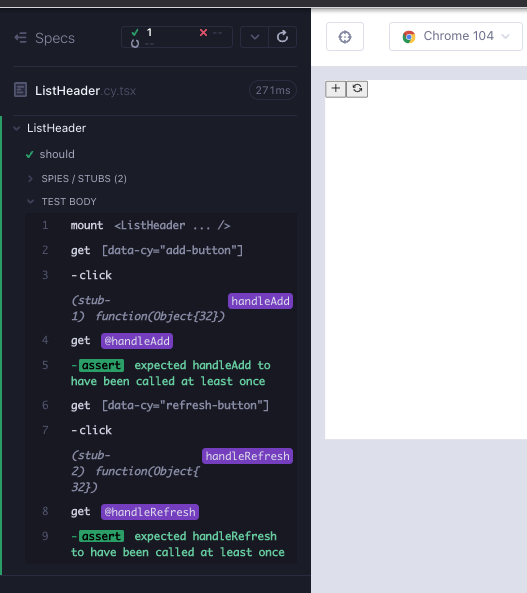Click the plus add button in preview
The image size is (527, 593).
tap(336, 89)
